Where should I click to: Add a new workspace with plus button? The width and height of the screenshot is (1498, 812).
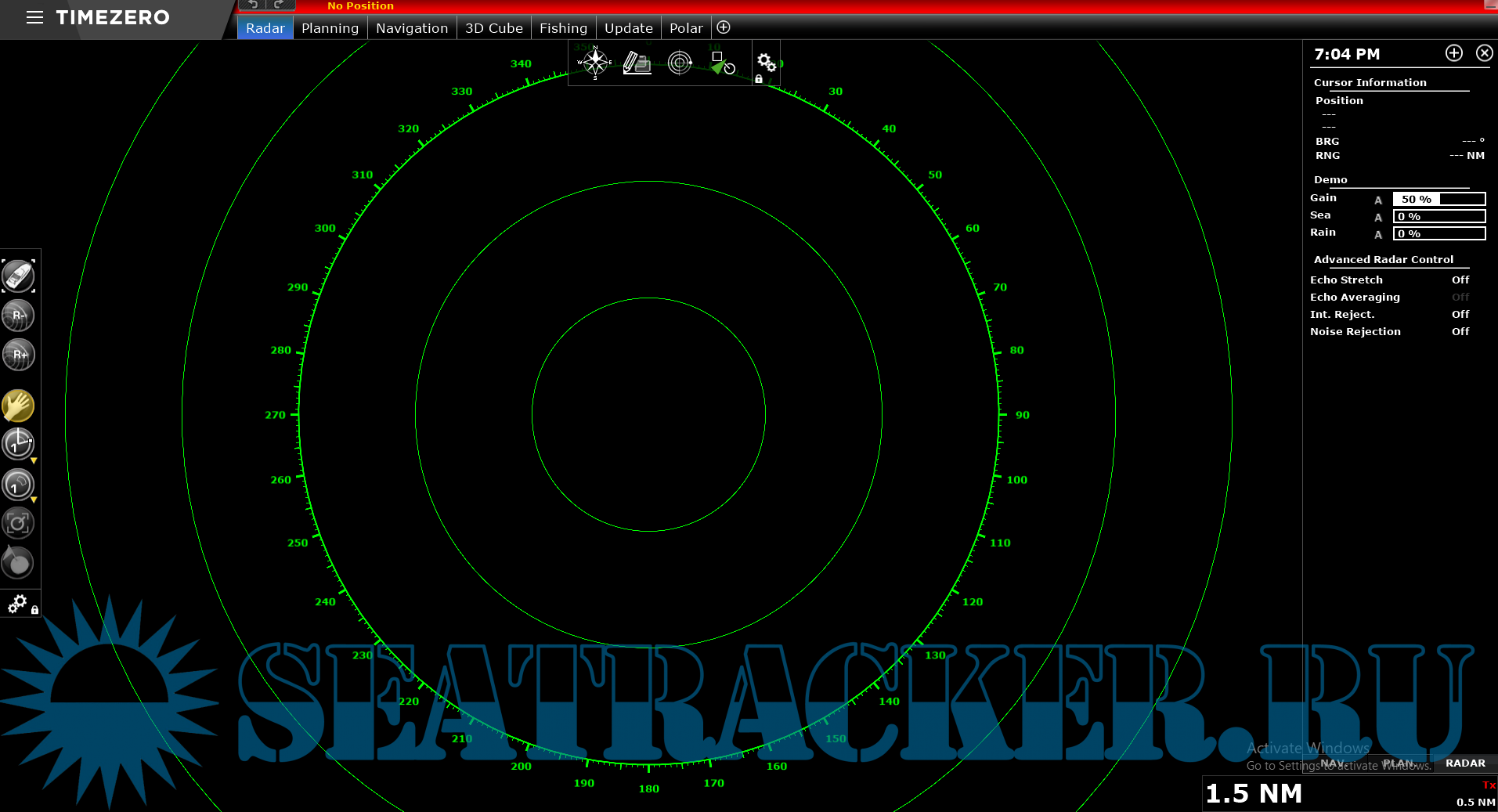724,27
